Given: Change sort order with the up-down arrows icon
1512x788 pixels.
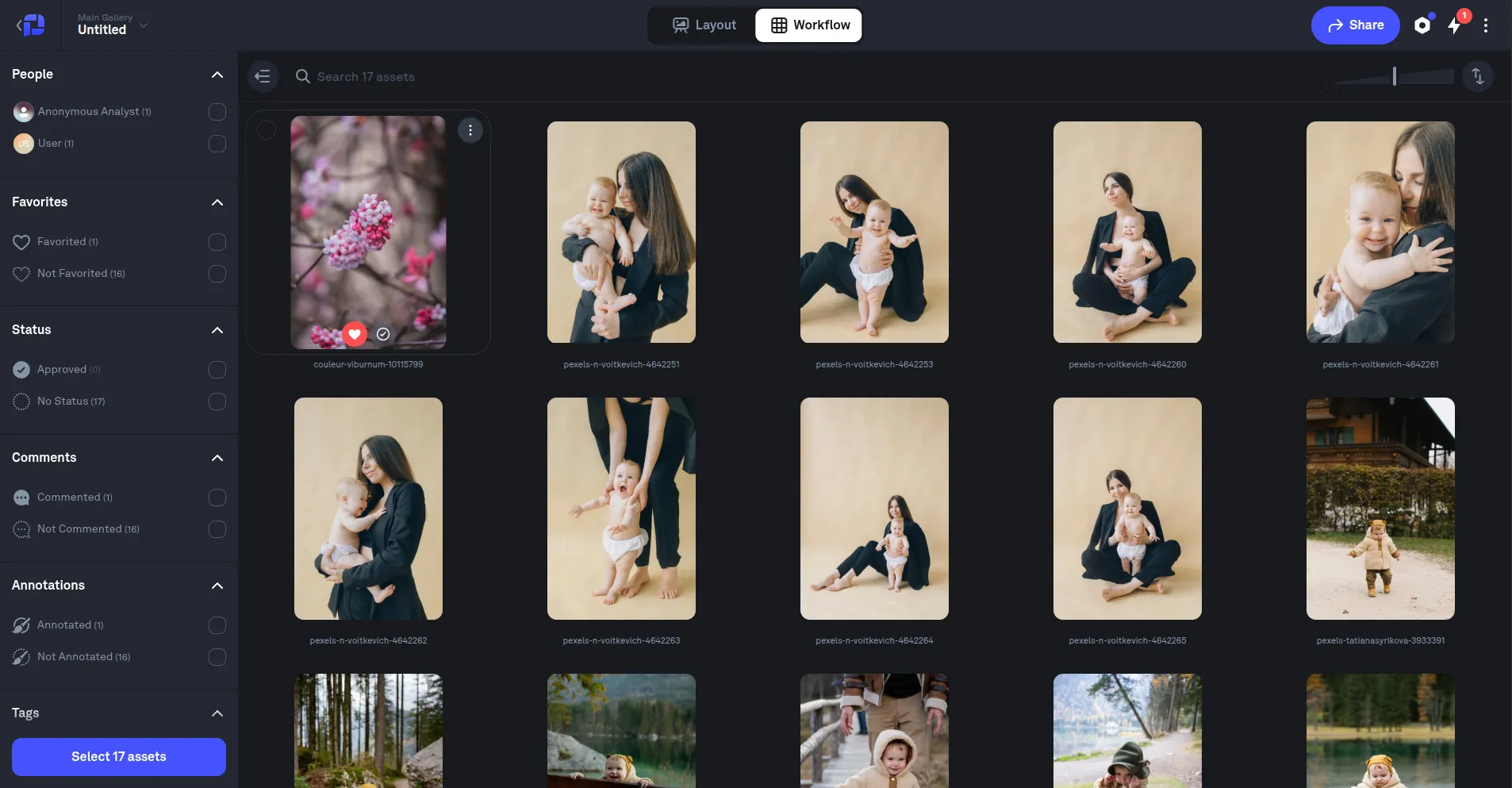Looking at the screenshot, I should point(1477,76).
